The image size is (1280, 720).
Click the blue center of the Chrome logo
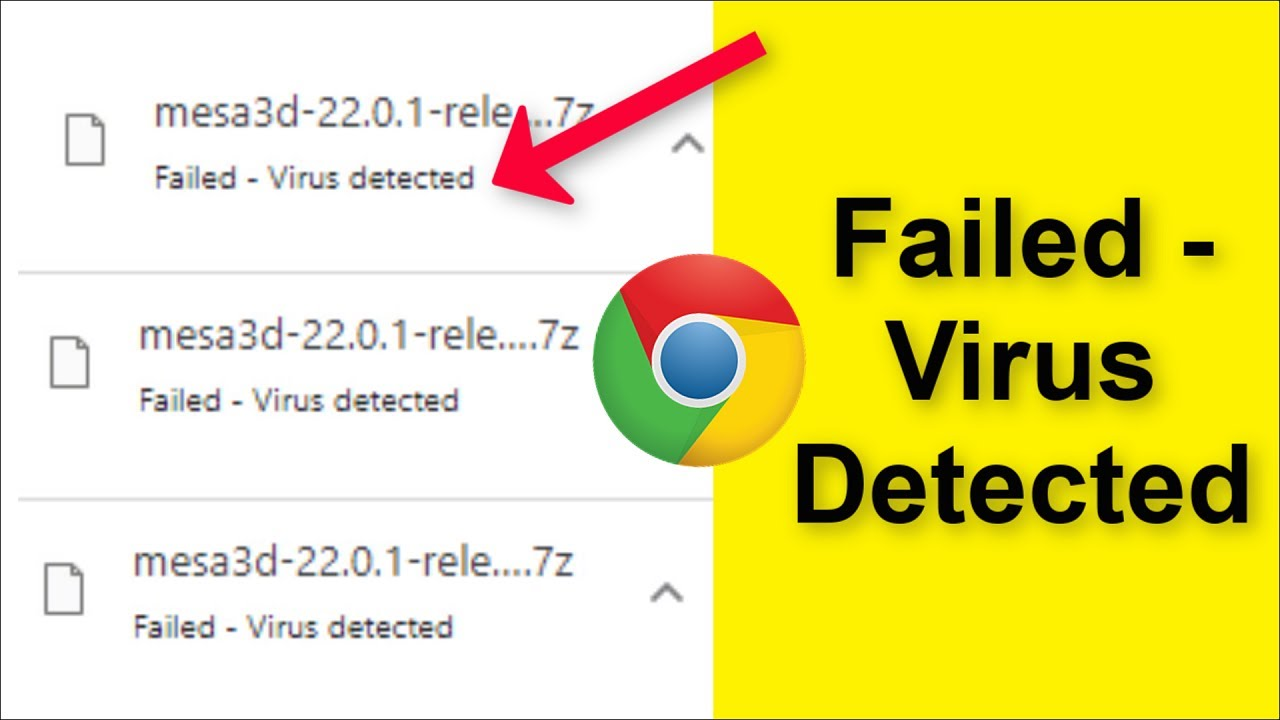pyautogui.click(x=699, y=360)
